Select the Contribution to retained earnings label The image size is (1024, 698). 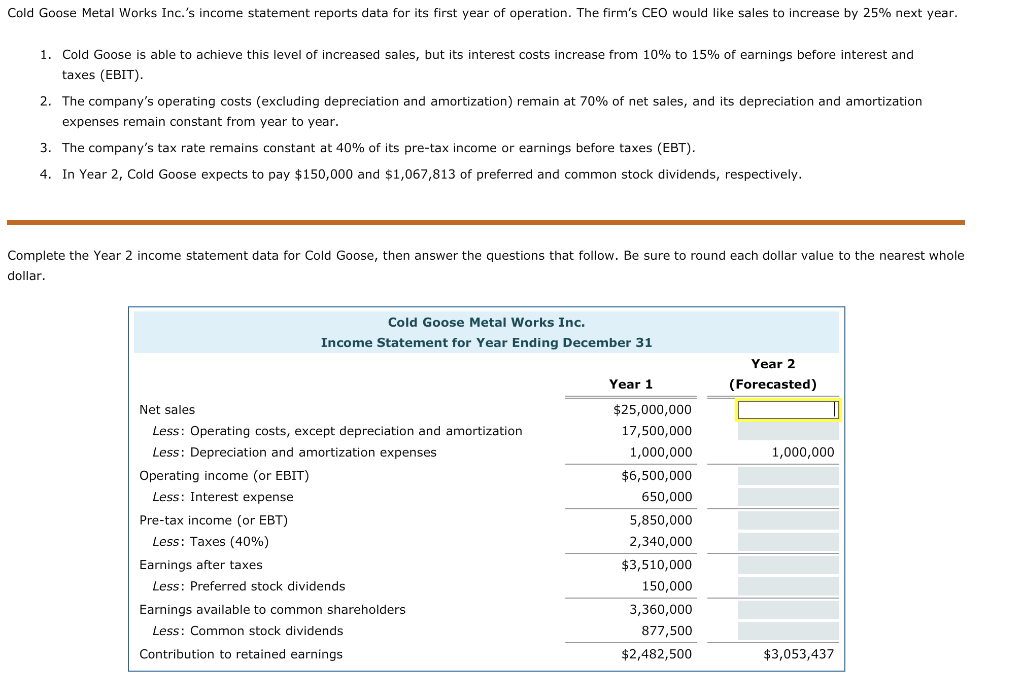point(240,653)
